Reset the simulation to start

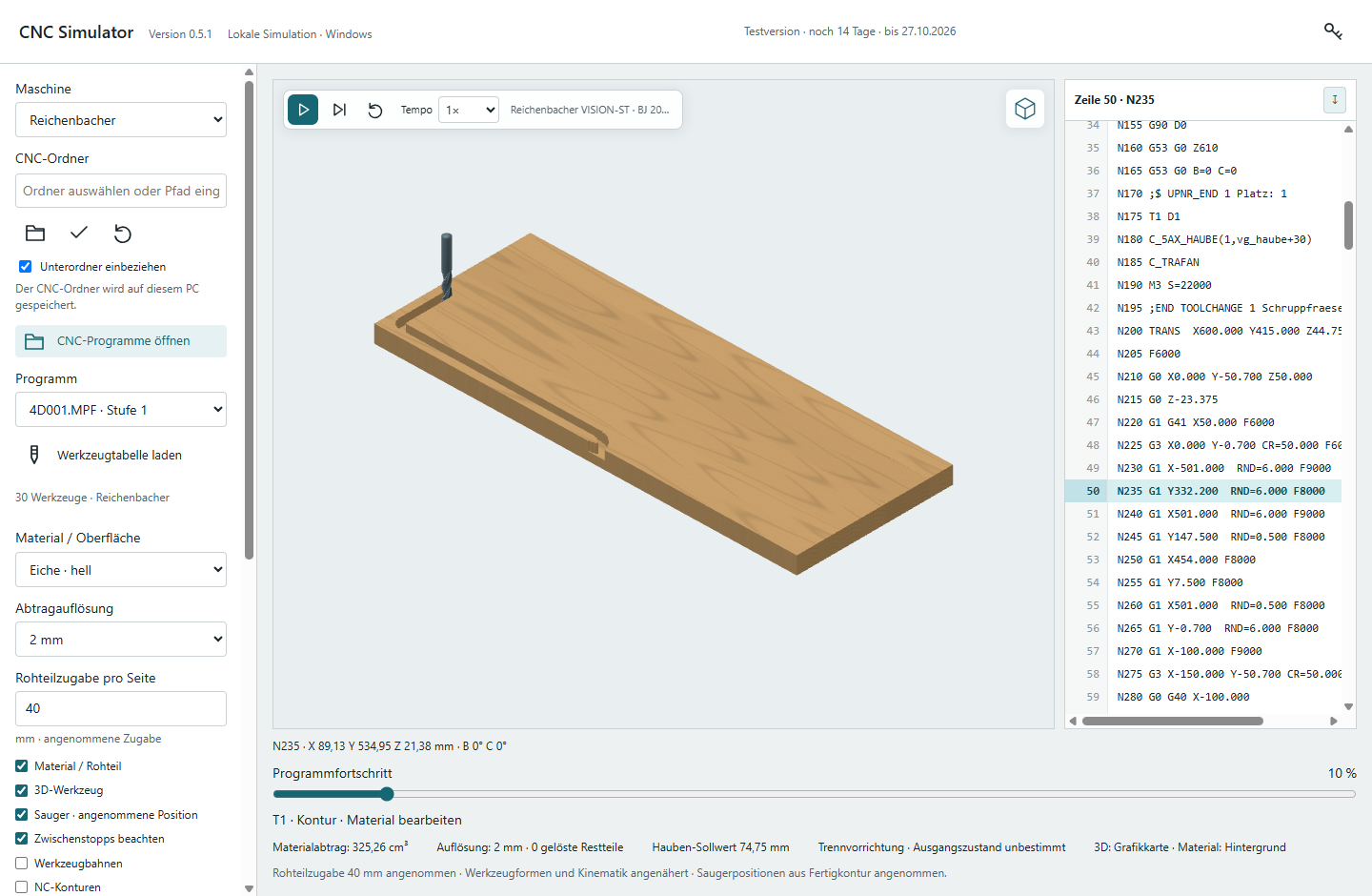point(375,110)
